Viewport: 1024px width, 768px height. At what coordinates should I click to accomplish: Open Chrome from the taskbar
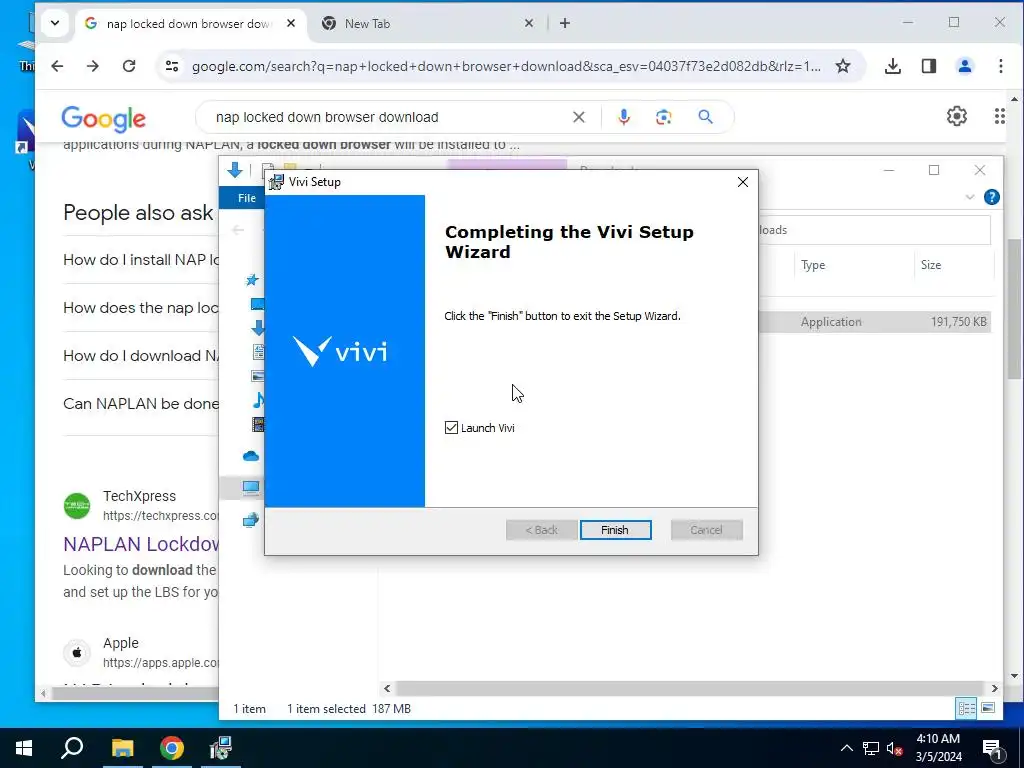click(172, 748)
